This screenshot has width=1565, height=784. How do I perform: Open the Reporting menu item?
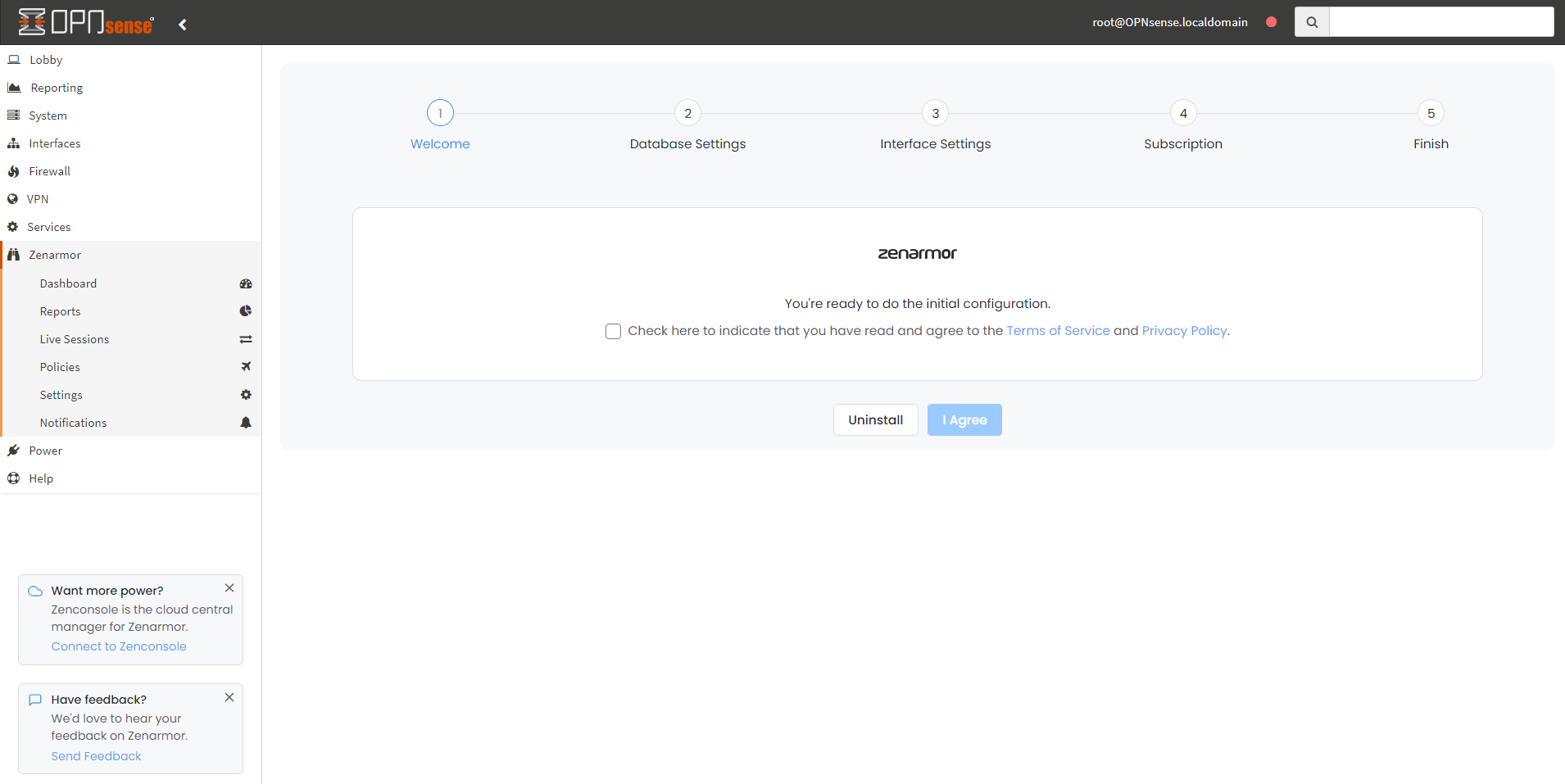pyautogui.click(x=56, y=87)
